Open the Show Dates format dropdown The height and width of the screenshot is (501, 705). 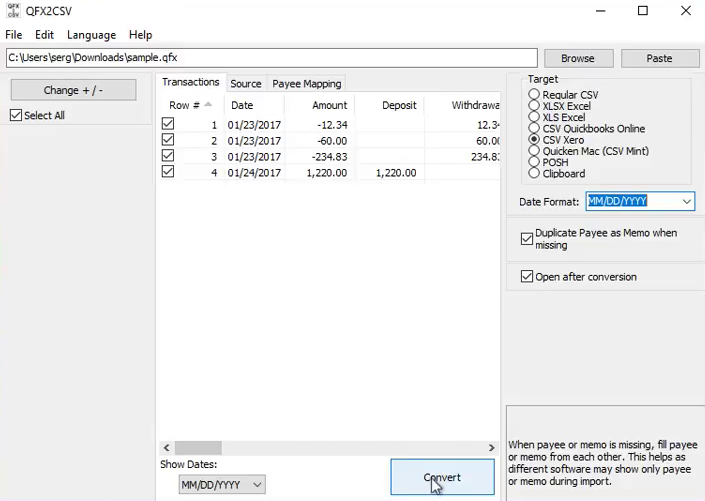222,484
